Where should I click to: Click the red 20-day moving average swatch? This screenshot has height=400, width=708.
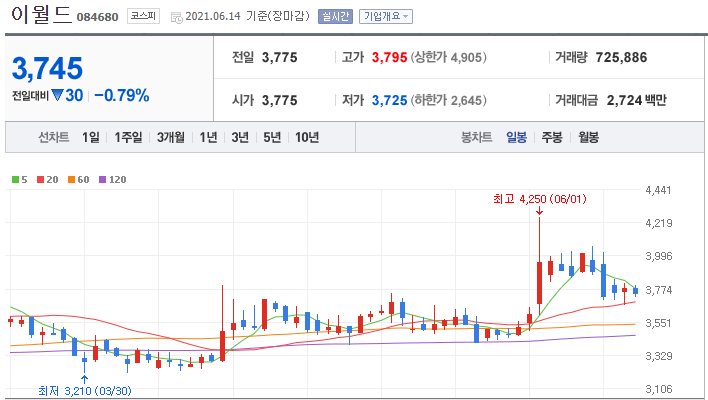(41, 180)
